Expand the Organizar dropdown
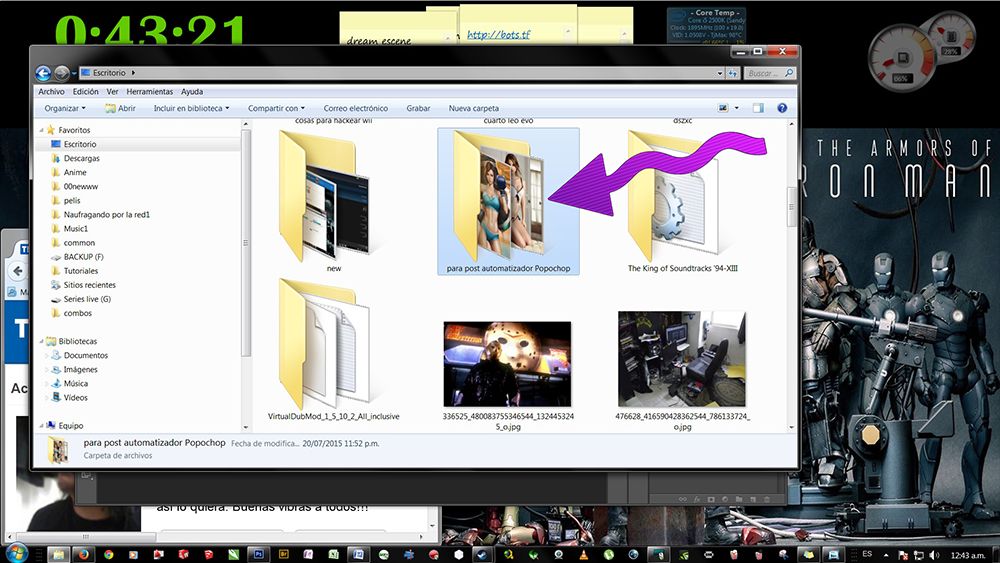 tap(64, 108)
